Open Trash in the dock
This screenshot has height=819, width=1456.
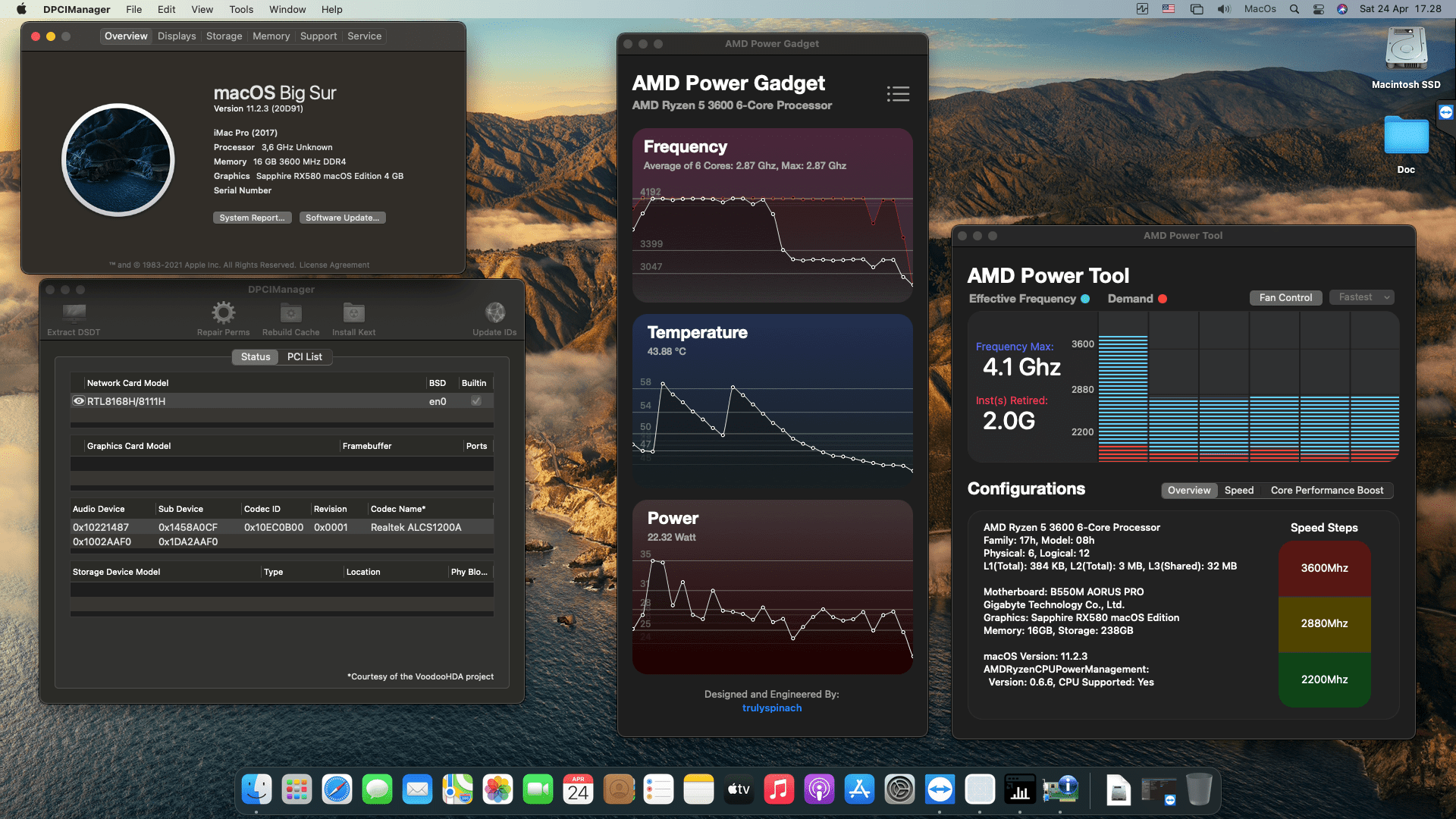1199,789
